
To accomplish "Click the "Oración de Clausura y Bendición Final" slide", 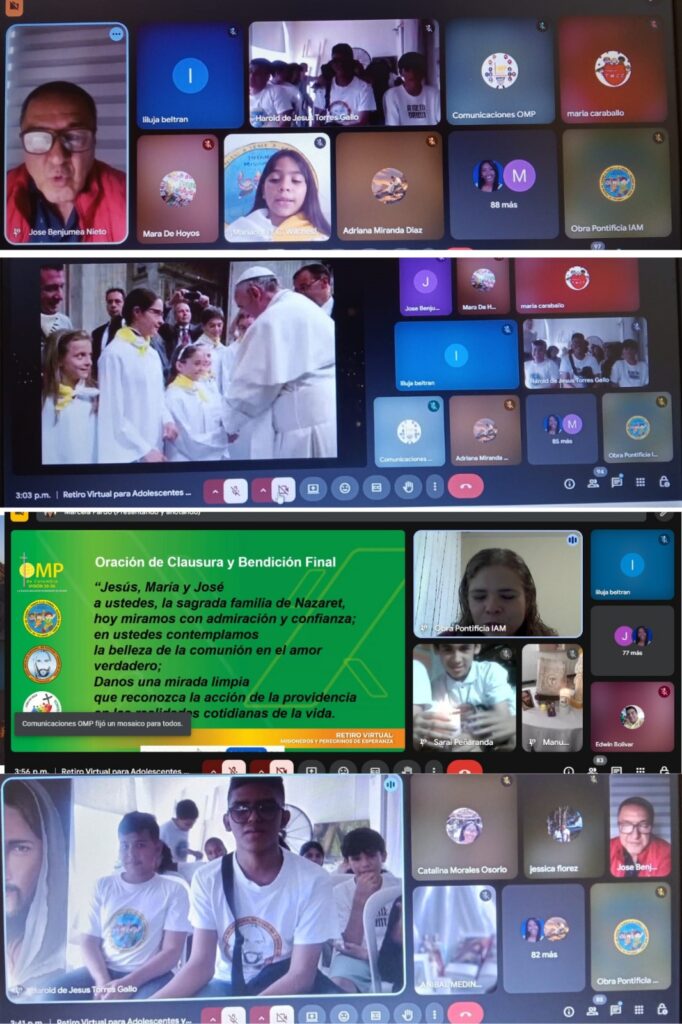I will [208, 640].
